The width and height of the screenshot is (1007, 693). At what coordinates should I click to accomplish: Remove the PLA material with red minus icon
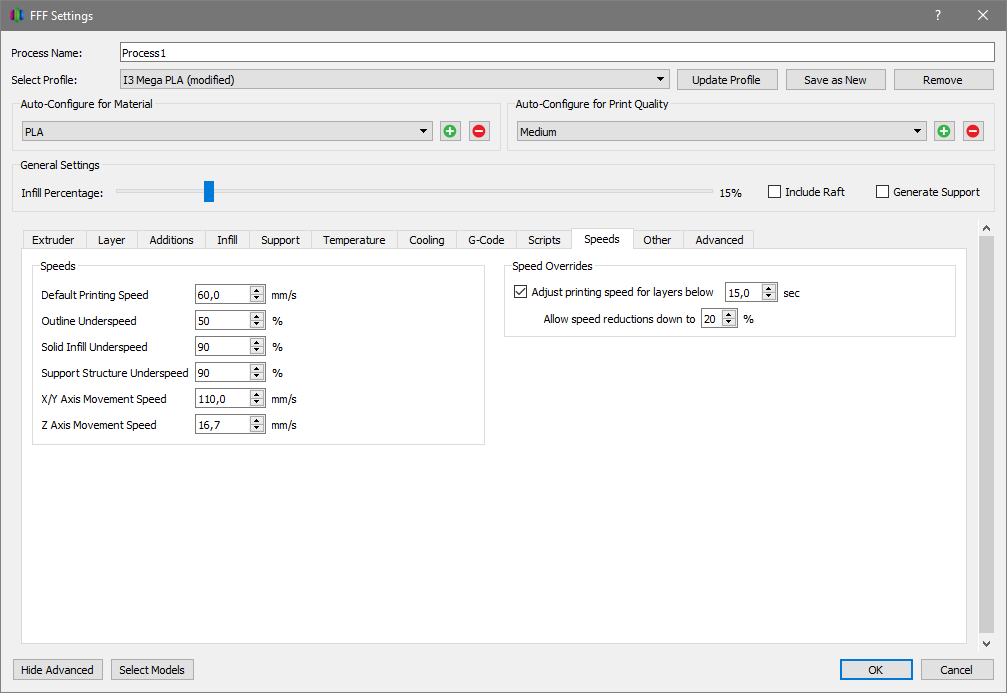pyautogui.click(x=478, y=131)
